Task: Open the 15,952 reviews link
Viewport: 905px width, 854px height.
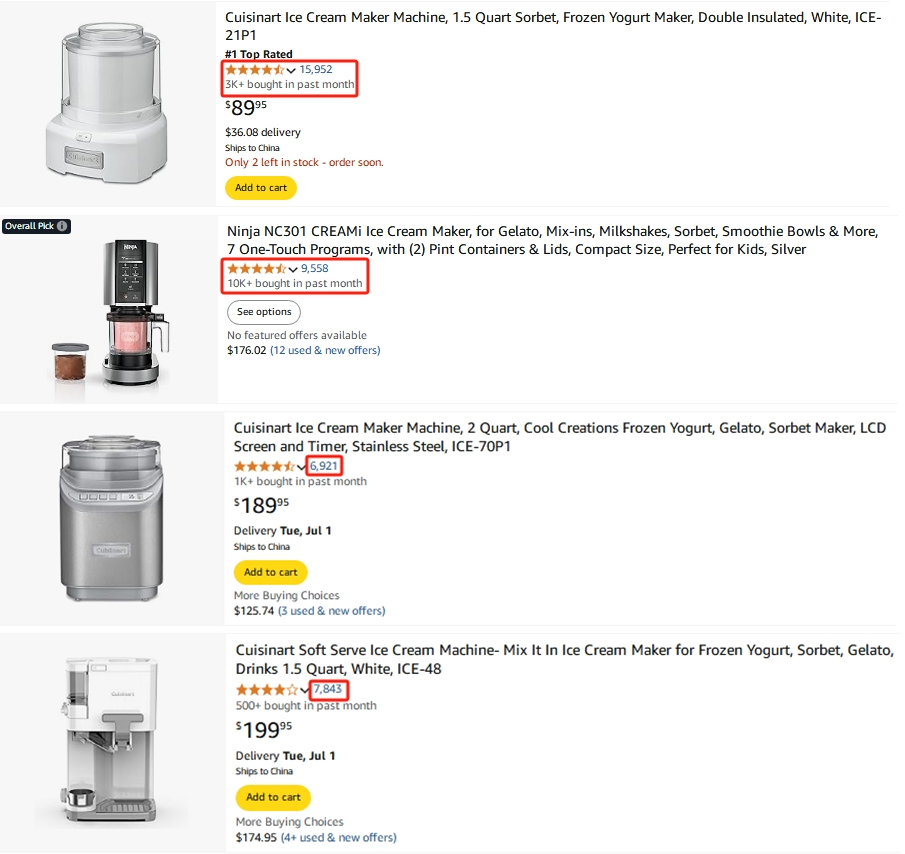Action: click(316, 70)
